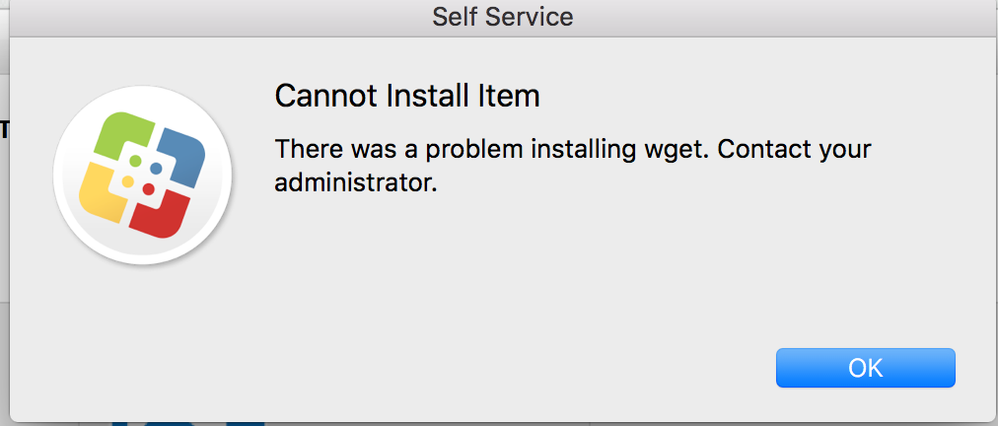This screenshot has width=998, height=426.
Task: Click the small red dot in the logo
Action: click(148, 189)
